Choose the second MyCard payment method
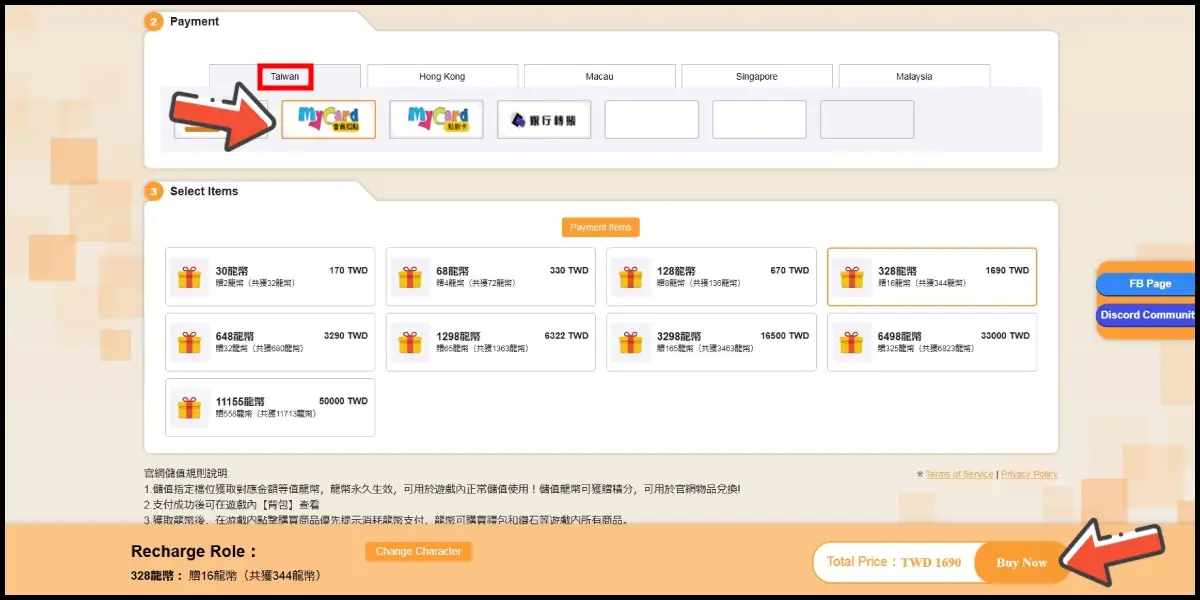 point(436,120)
